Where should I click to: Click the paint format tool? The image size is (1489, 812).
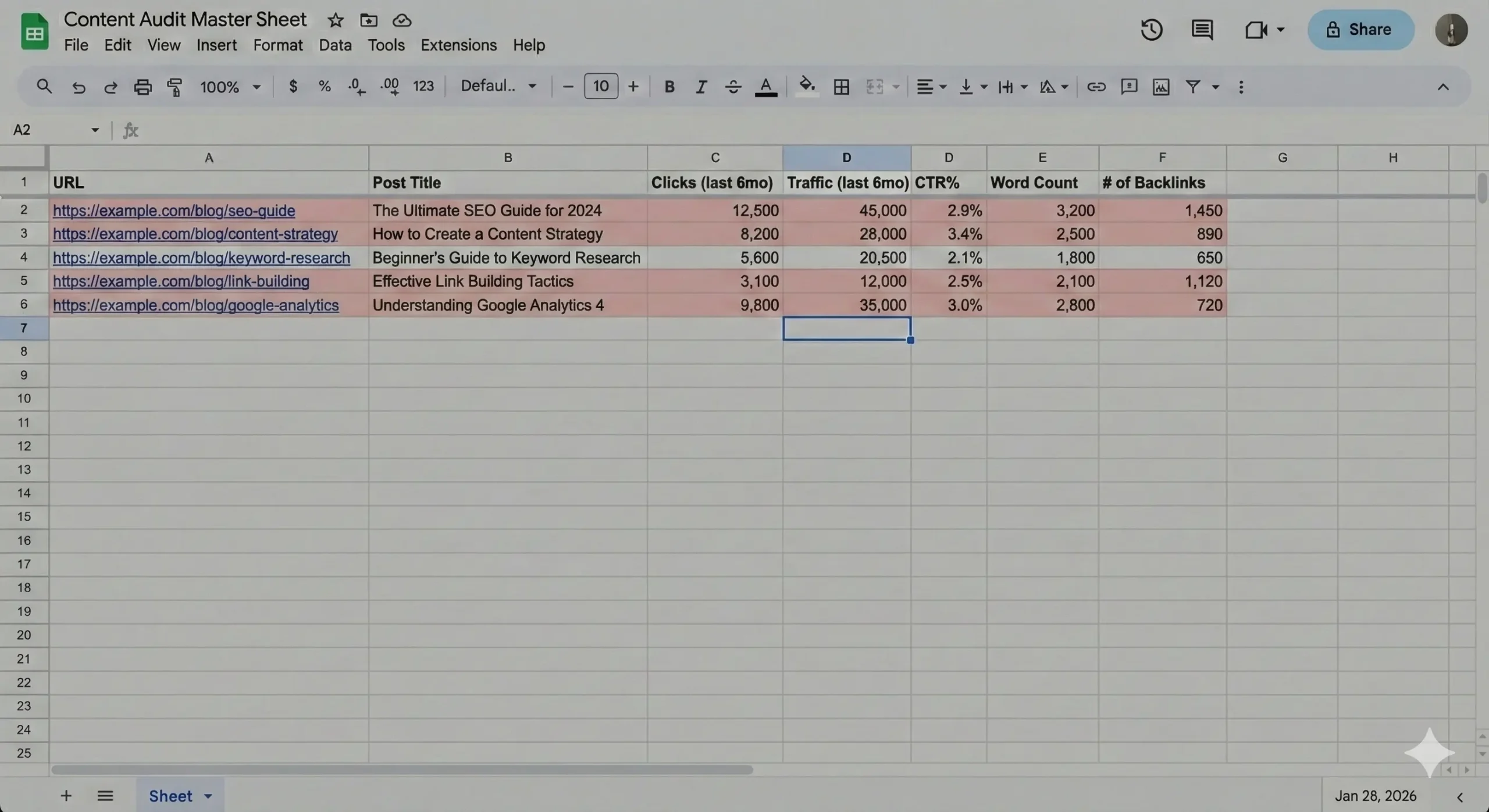pyautogui.click(x=174, y=86)
